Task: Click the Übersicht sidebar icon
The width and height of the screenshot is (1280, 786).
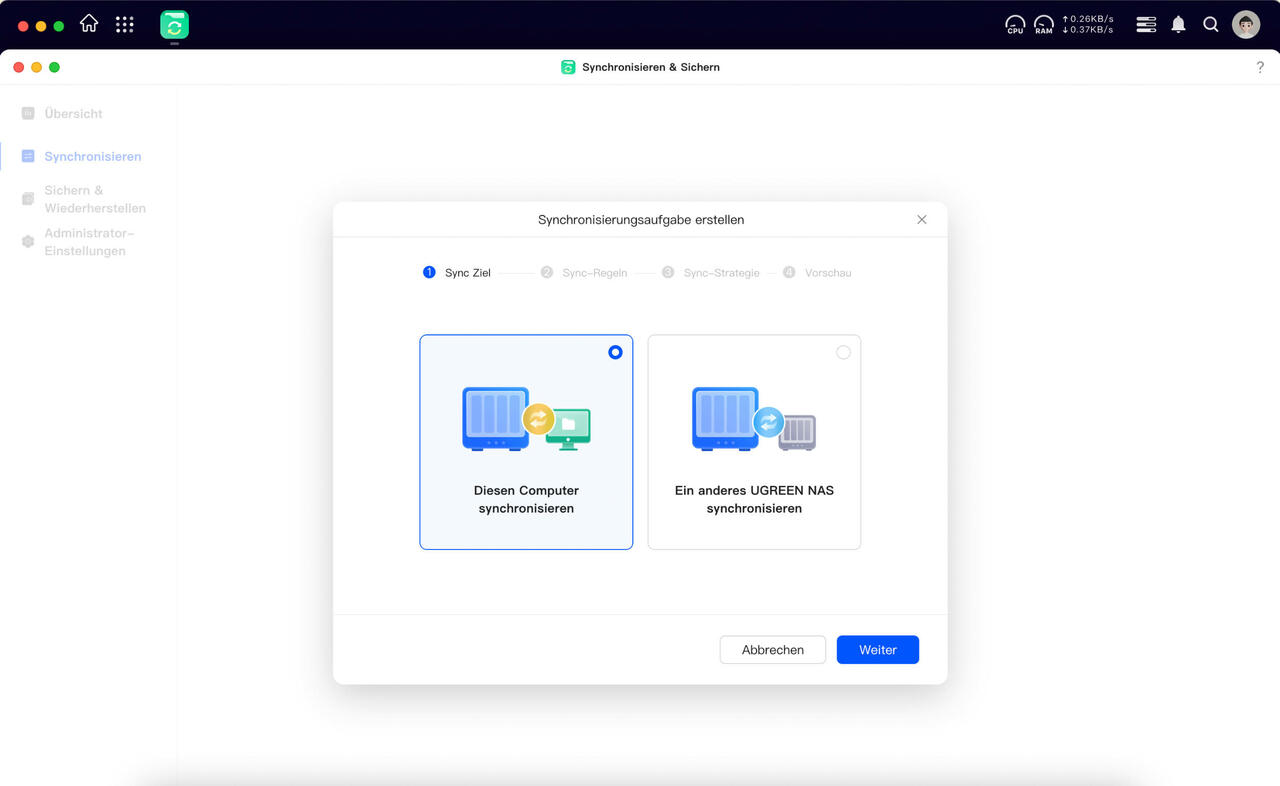Action: coord(28,114)
